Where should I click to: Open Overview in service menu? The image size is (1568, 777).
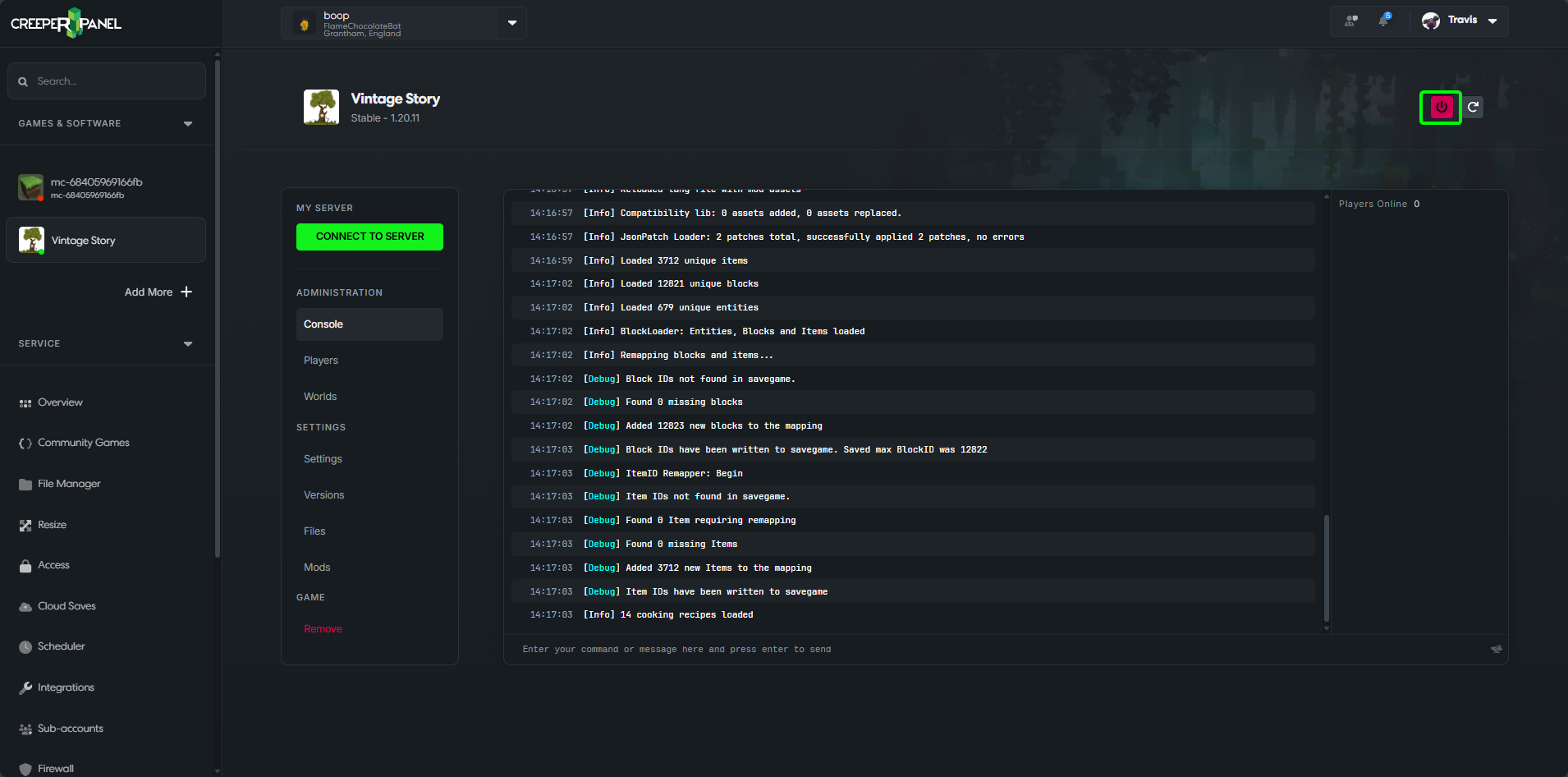pyautogui.click(x=60, y=402)
